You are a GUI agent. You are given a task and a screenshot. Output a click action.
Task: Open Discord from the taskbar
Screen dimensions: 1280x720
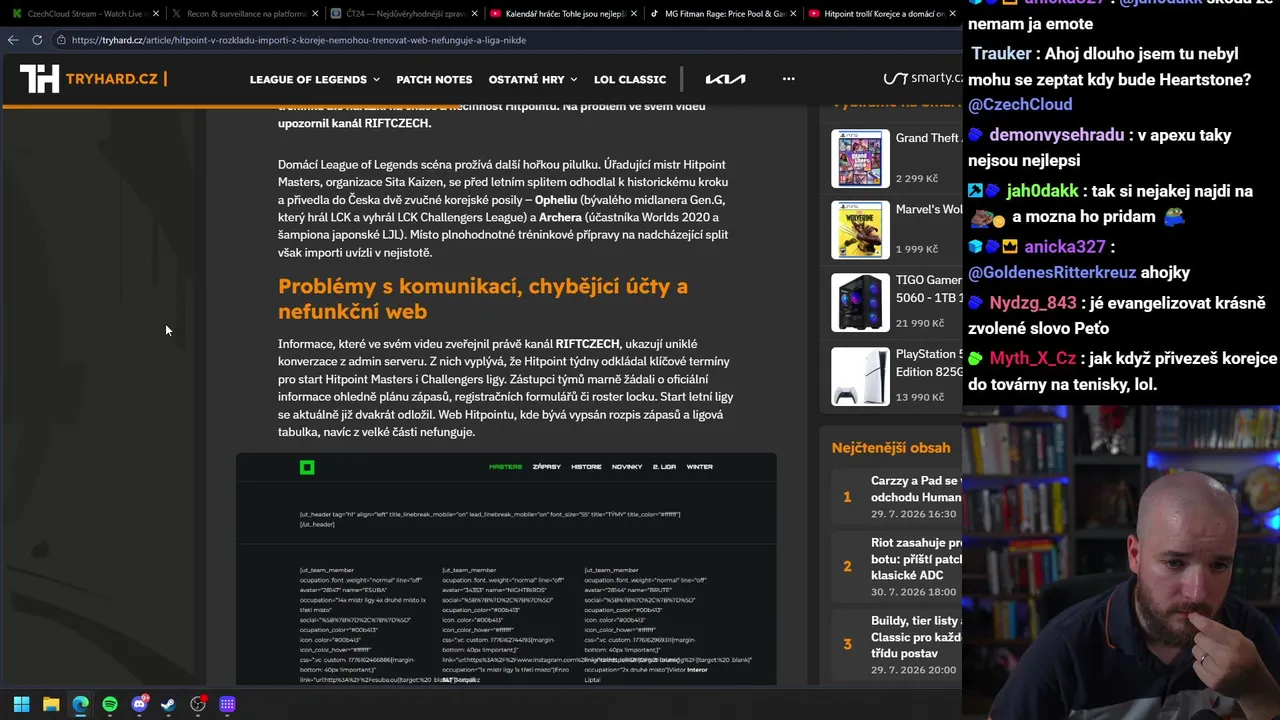(x=139, y=704)
